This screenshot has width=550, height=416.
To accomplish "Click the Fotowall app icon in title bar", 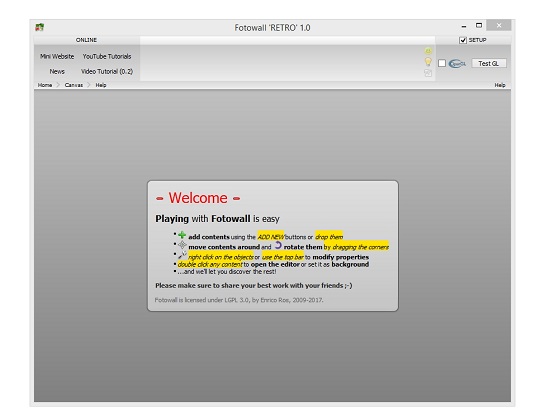I will tap(40, 27).
